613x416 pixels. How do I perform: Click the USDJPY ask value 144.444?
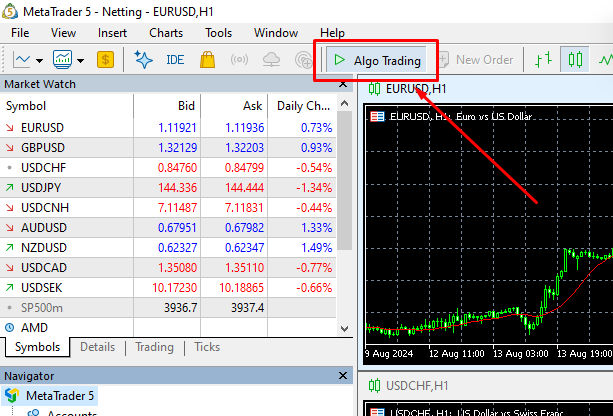click(x=244, y=188)
